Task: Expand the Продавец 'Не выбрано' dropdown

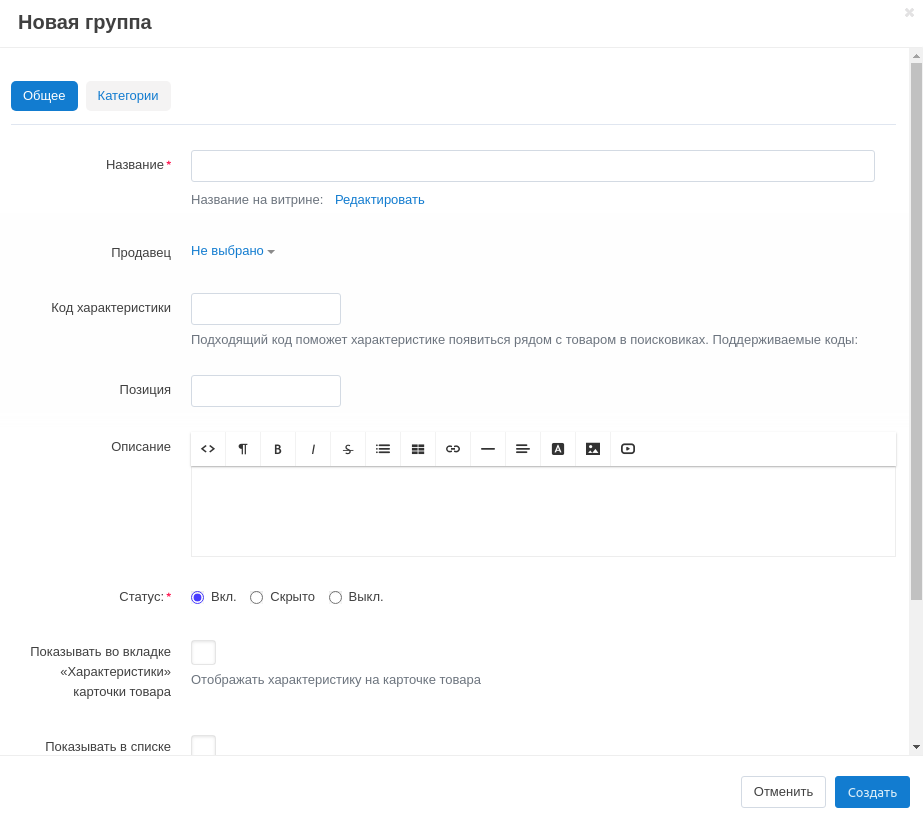Action: tap(232, 251)
